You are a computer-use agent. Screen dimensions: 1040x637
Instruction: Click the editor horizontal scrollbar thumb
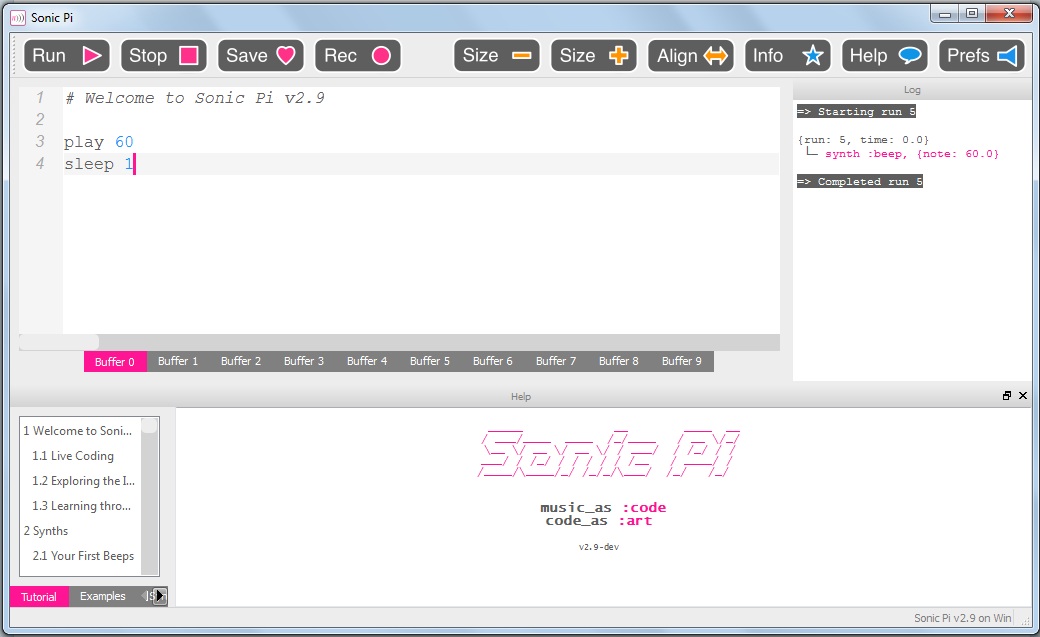[x=59, y=342]
